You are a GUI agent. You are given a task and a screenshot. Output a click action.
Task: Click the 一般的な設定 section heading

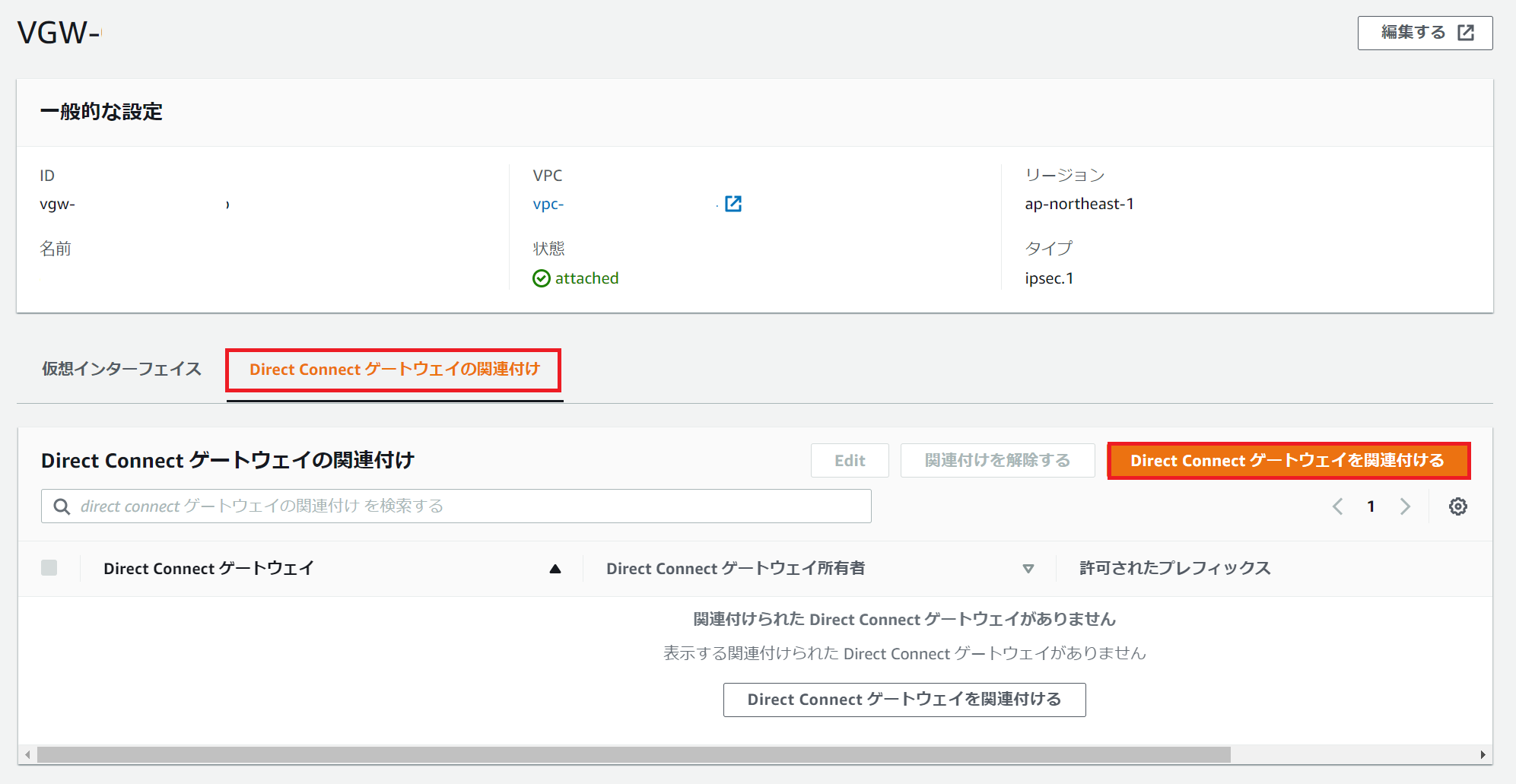click(101, 112)
